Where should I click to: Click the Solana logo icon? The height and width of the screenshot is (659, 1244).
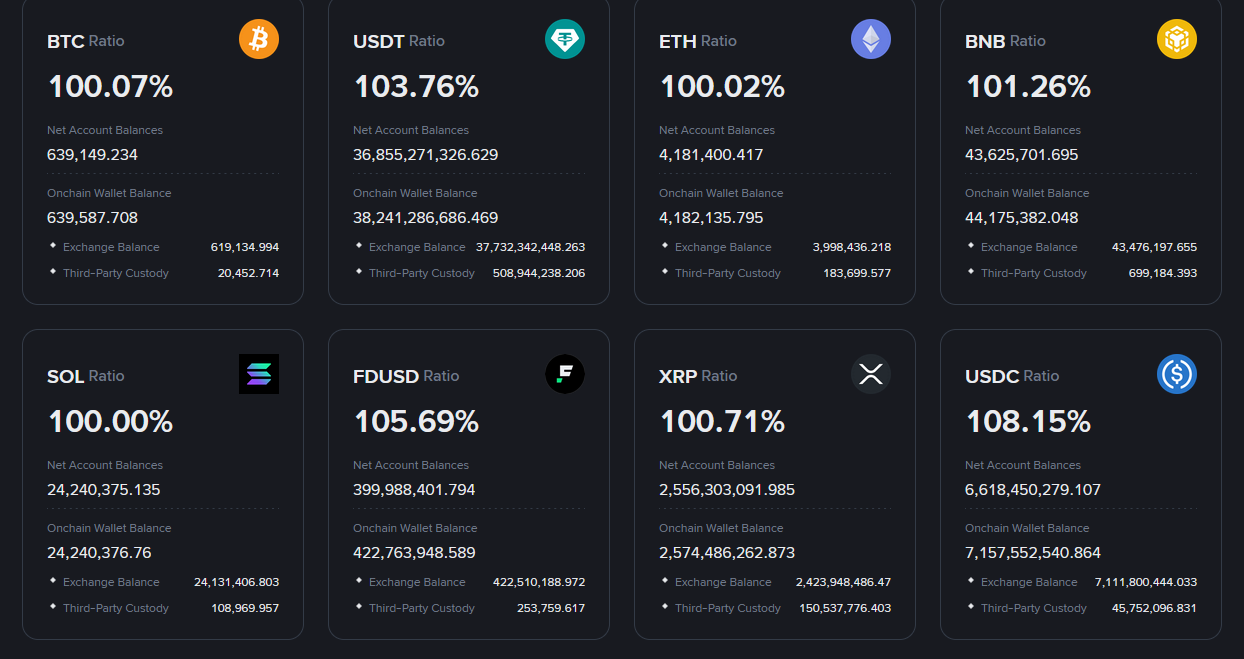pyautogui.click(x=259, y=374)
